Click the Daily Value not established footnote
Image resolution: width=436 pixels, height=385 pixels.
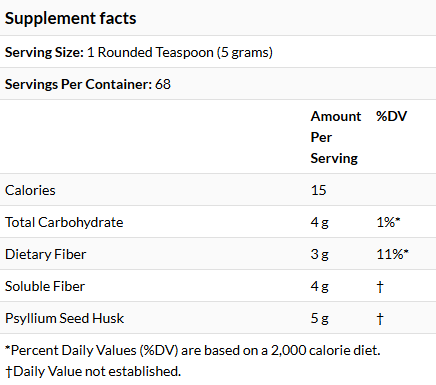(x=93, y=371)
